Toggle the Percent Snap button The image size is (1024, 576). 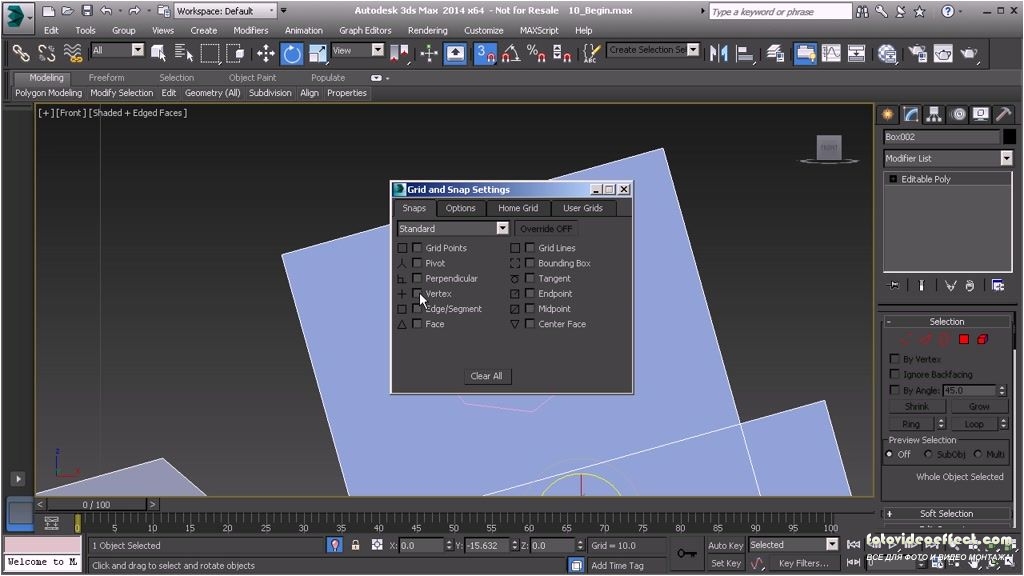pyautogui.click(x=536, y=53)
